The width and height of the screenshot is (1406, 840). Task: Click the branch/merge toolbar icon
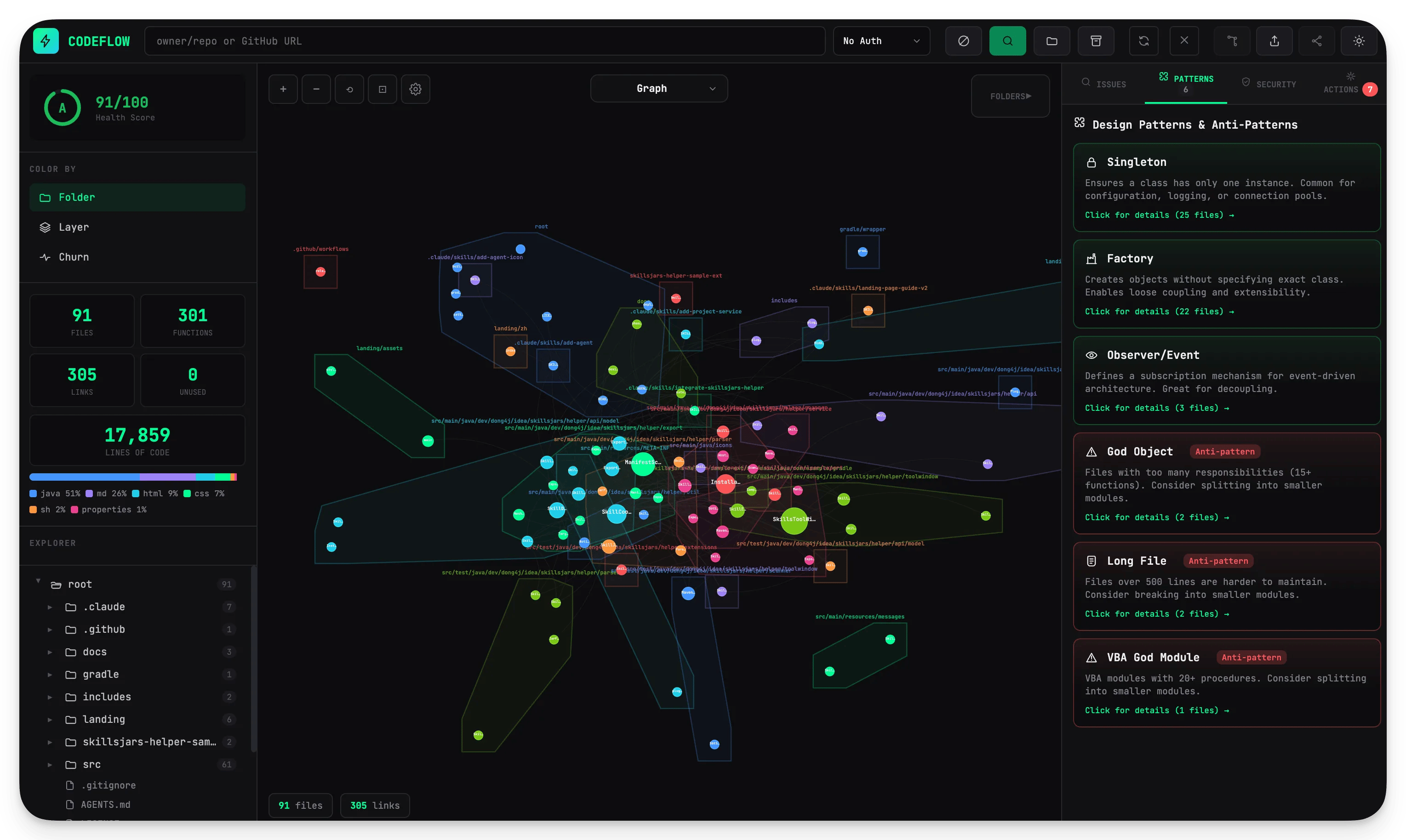pyautogui.click(x=1232, y=41)
